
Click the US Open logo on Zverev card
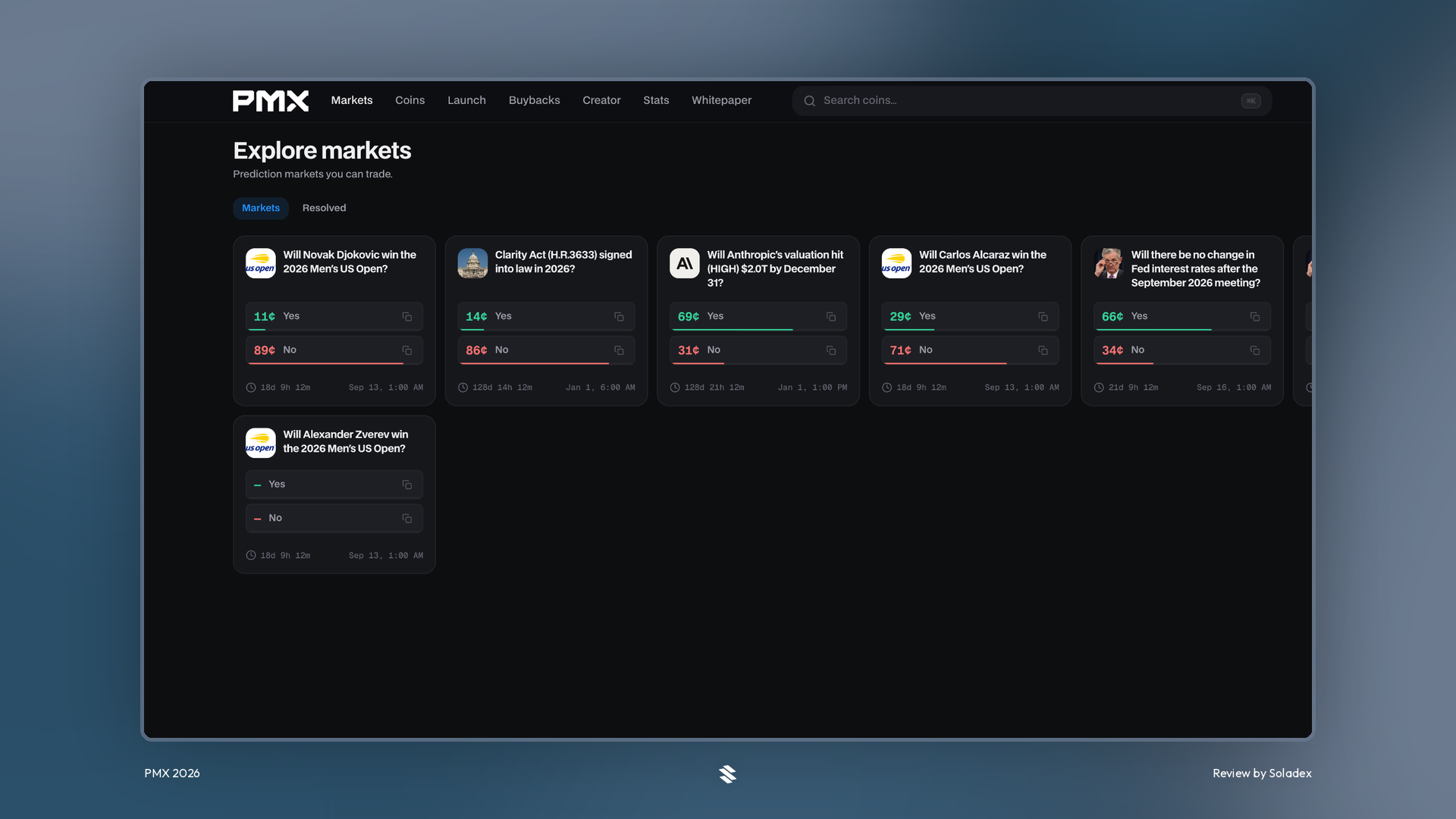pos(261,443)
